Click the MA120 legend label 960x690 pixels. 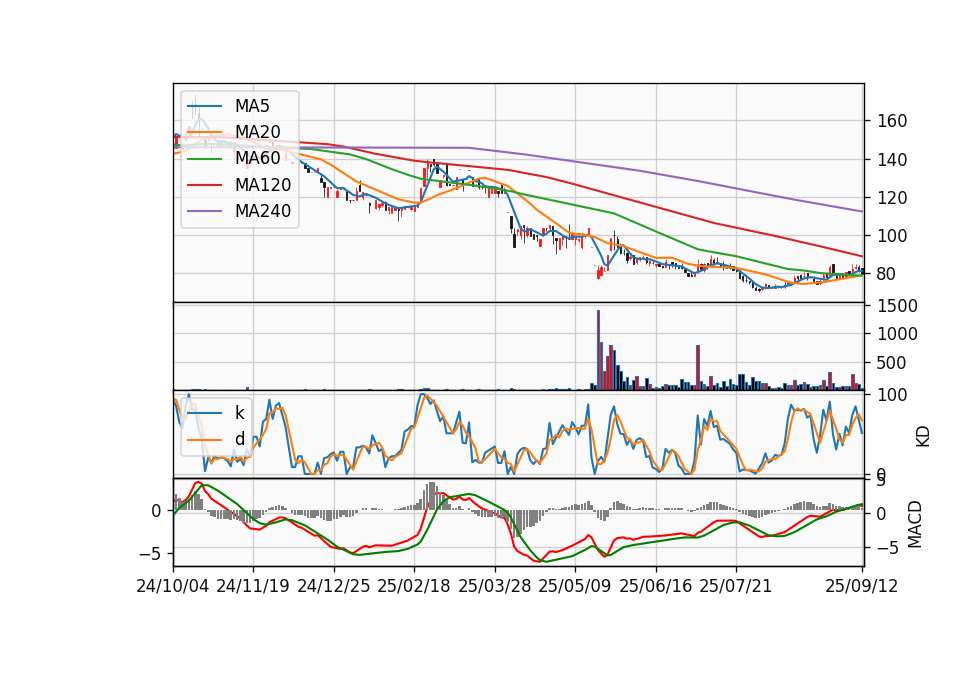(x=263, y=184)
